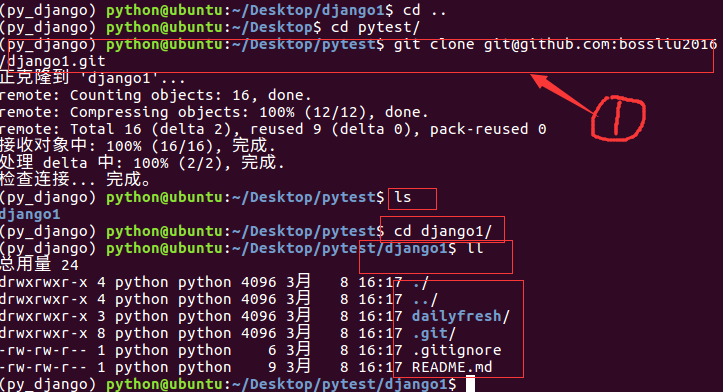Click the 'dailyfresh/' directory entry
Screen dimensions: 723x392
click(x=461, y=316)
